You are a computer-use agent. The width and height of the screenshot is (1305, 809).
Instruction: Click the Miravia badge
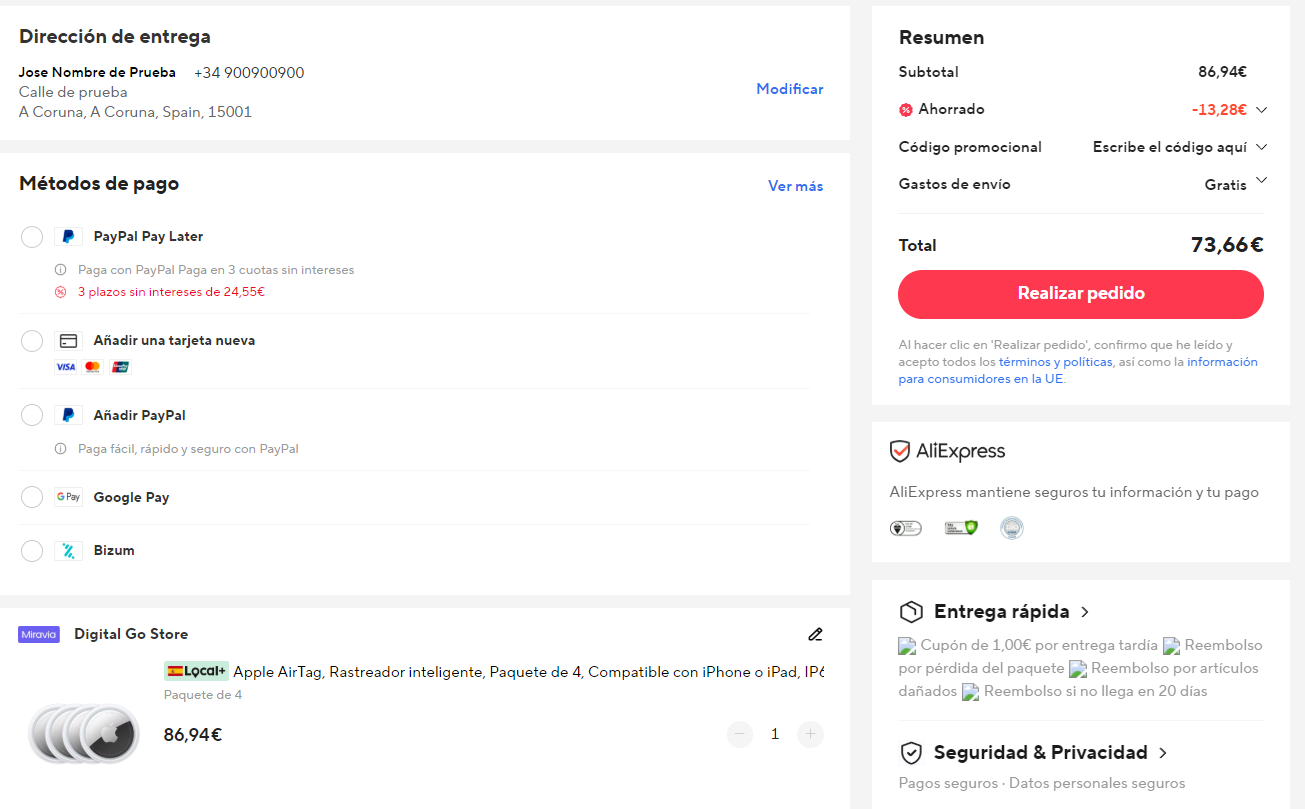point(39,634)
